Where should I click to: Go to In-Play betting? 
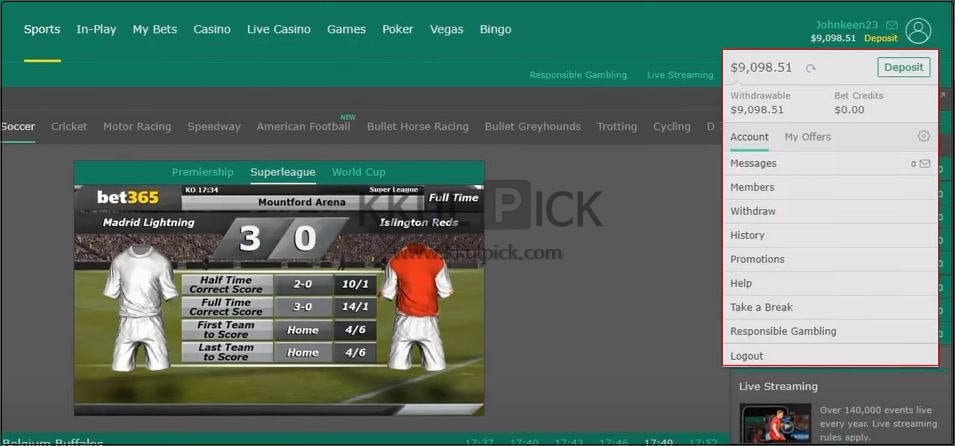[x=96, y=29]
